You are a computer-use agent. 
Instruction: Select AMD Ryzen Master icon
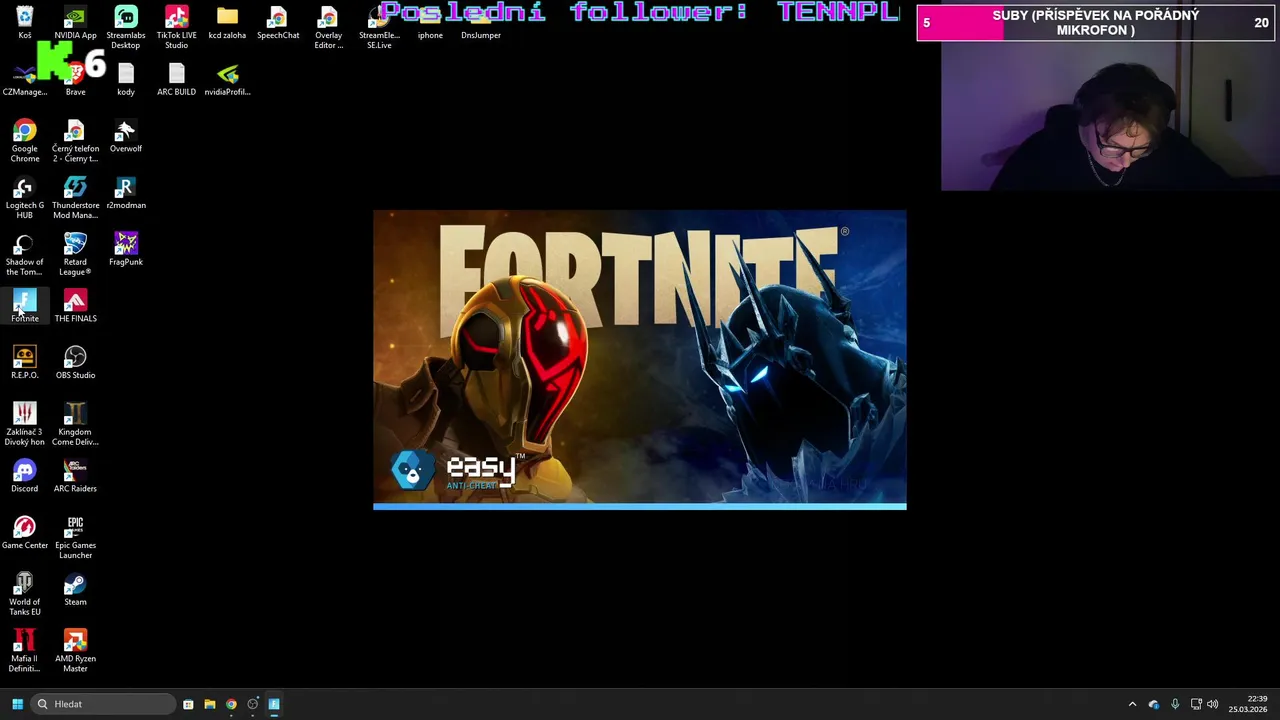(75, 651)
